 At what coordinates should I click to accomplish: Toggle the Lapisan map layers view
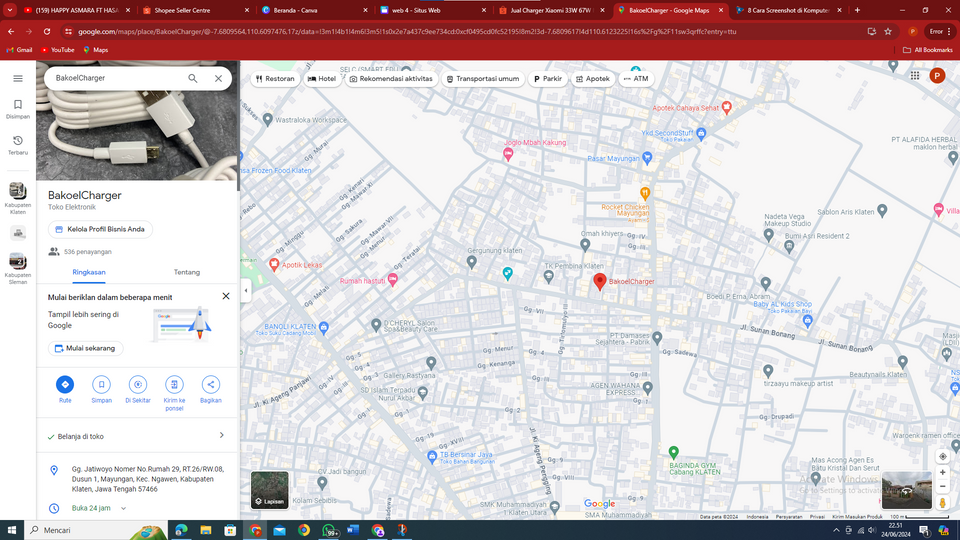tap(270, 490)
